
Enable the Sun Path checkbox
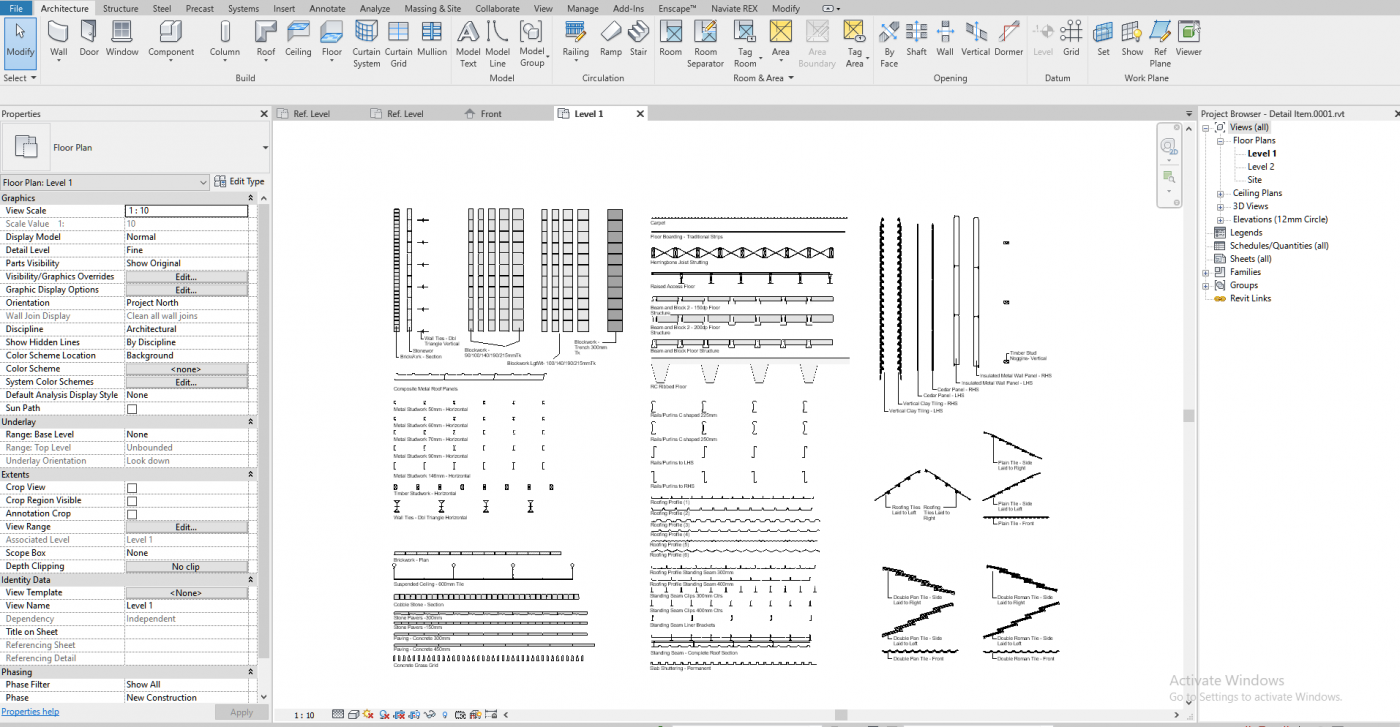click(131, 408)
